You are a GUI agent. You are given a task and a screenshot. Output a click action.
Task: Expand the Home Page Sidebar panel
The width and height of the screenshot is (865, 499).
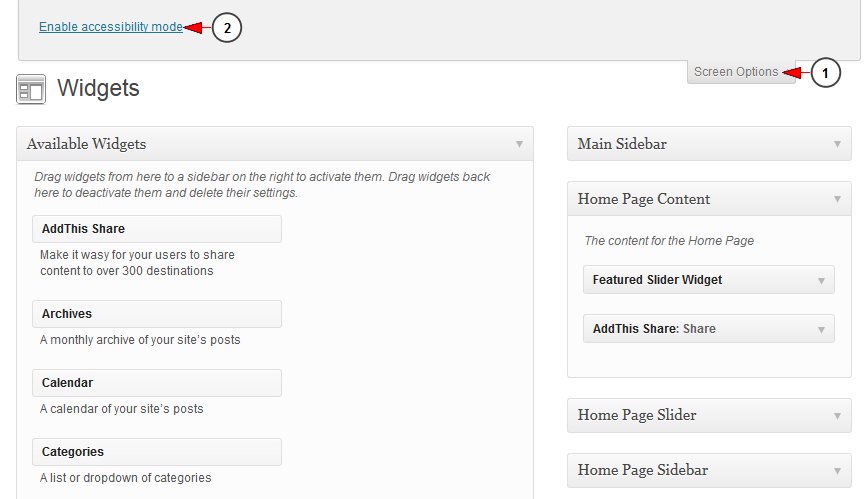837,470
